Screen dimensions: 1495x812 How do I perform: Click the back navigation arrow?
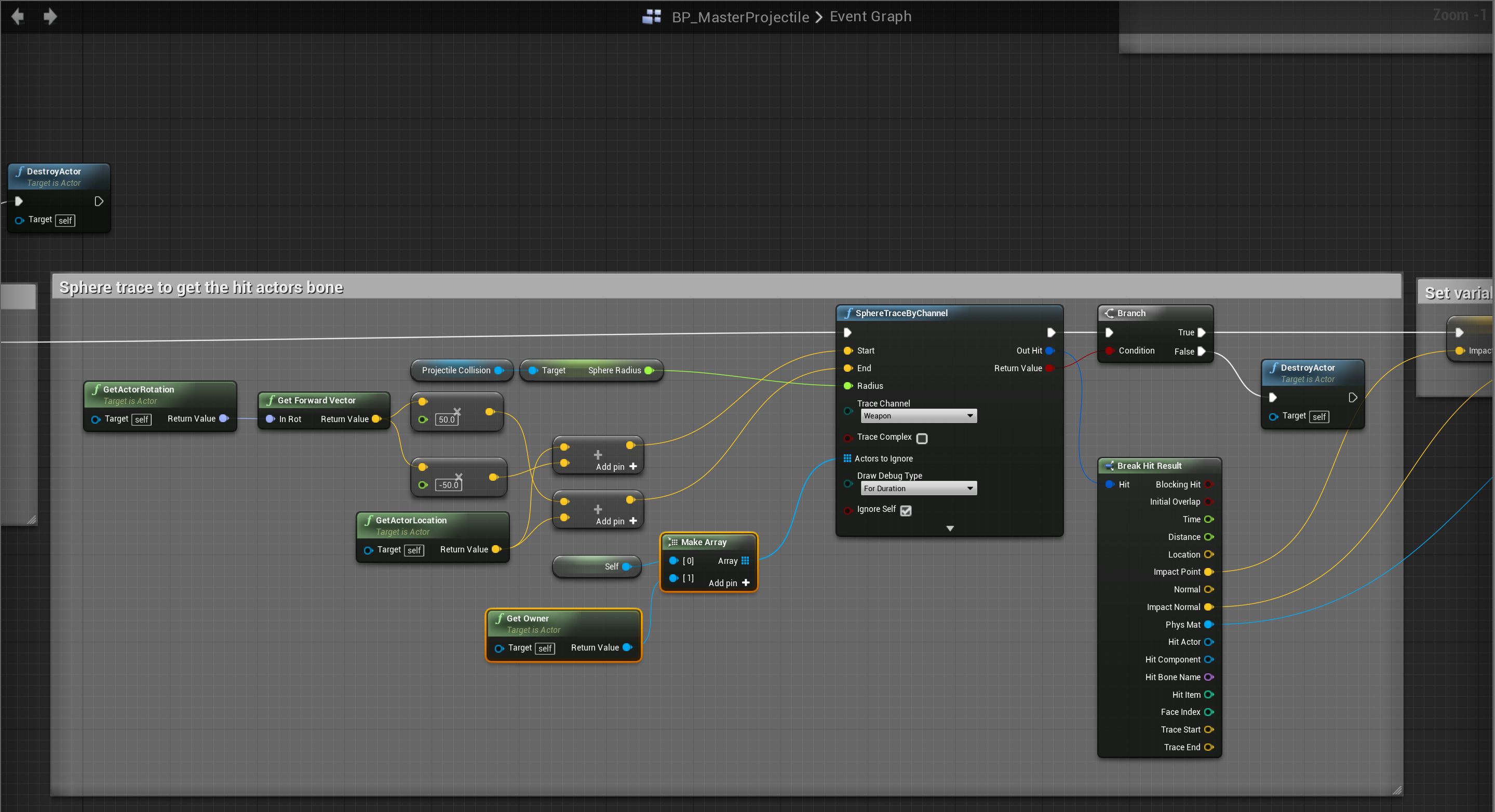(x=18, y=16)
